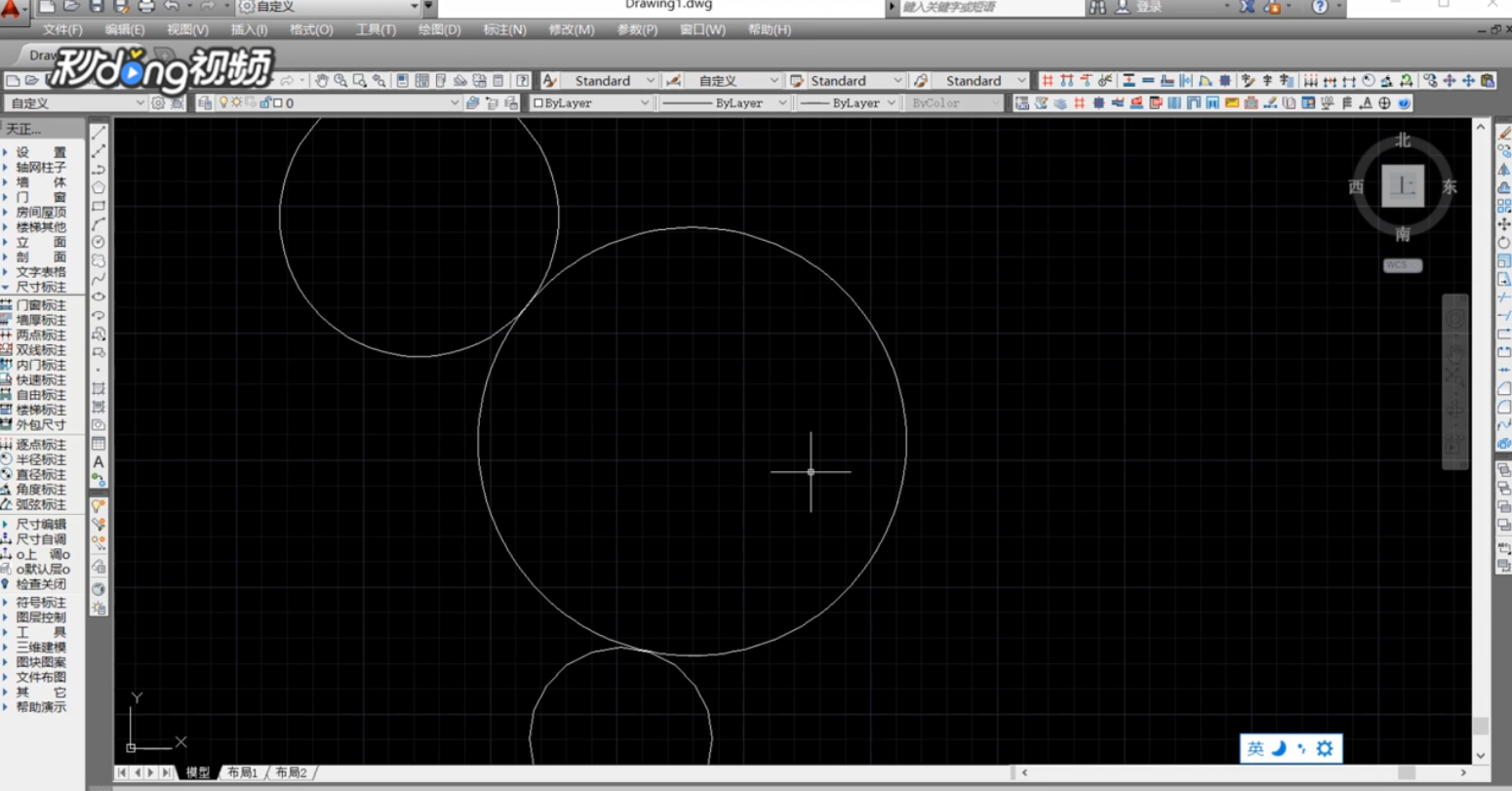The width and height of the screenshot is (1512, 791).
Task: Open the 绘图(D) menu
Action: tap(439, 30)
